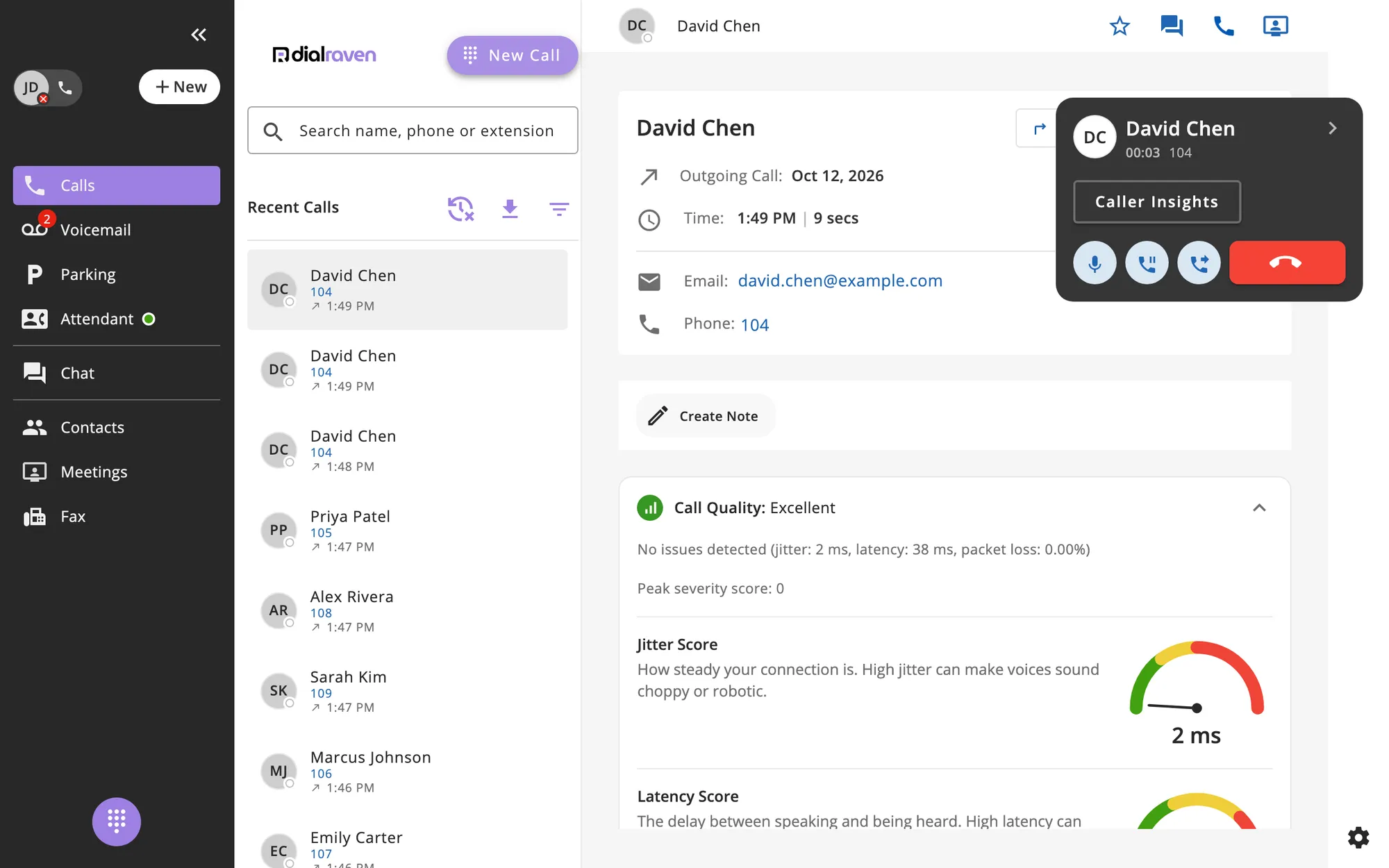Click phone extension 104 link in details
This screenshot has width=1389, height=868.
754,324
